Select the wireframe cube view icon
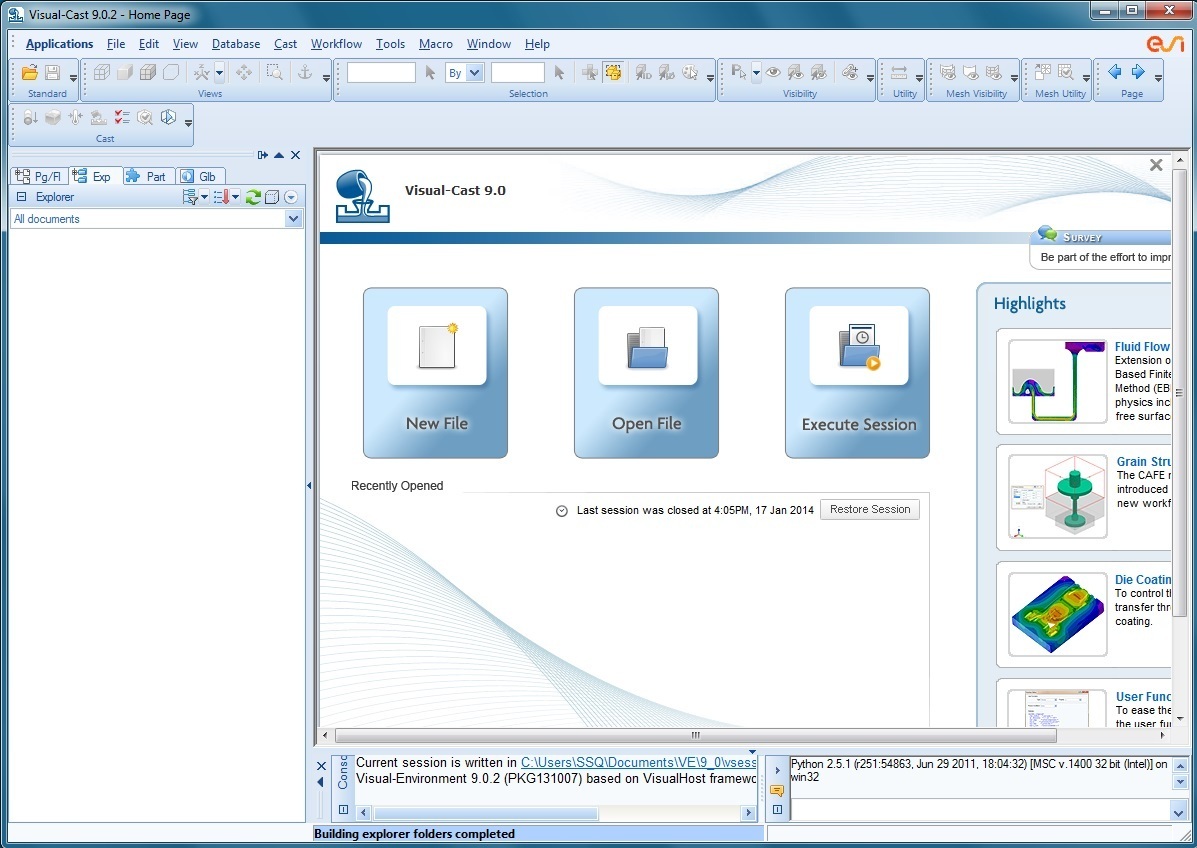 click(102, 73)
